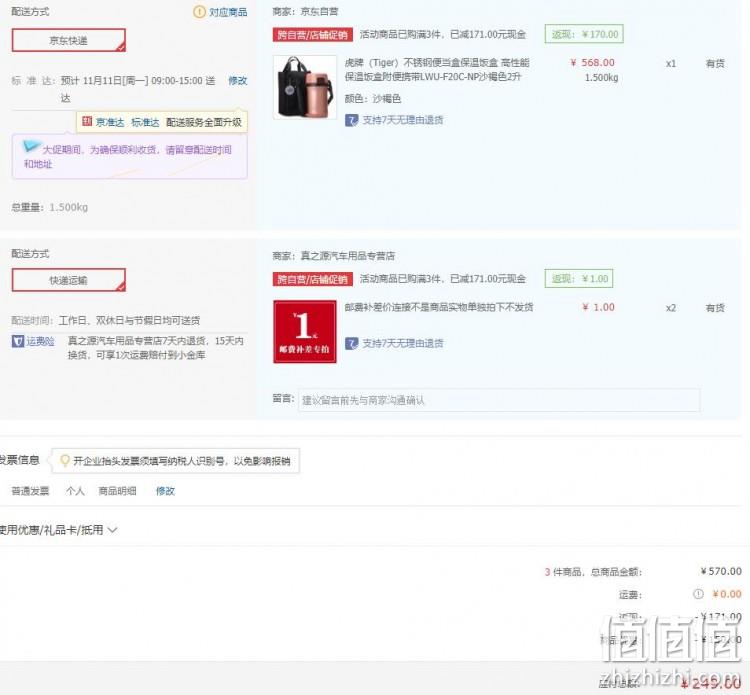The image size is (750, 695).
Task: Select 快递运输 delivery method
Action: click(69, 280)
